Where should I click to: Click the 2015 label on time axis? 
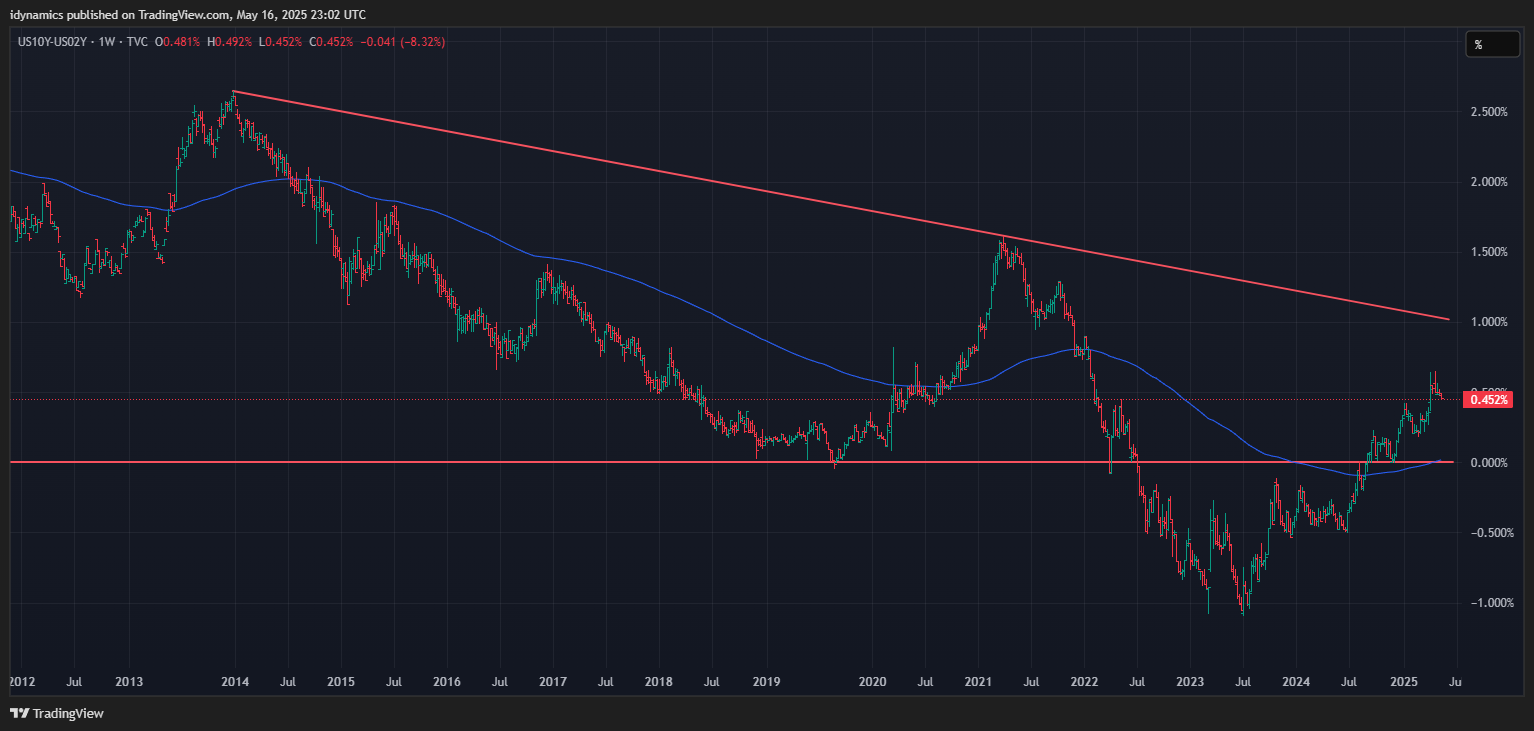[340, 682]
